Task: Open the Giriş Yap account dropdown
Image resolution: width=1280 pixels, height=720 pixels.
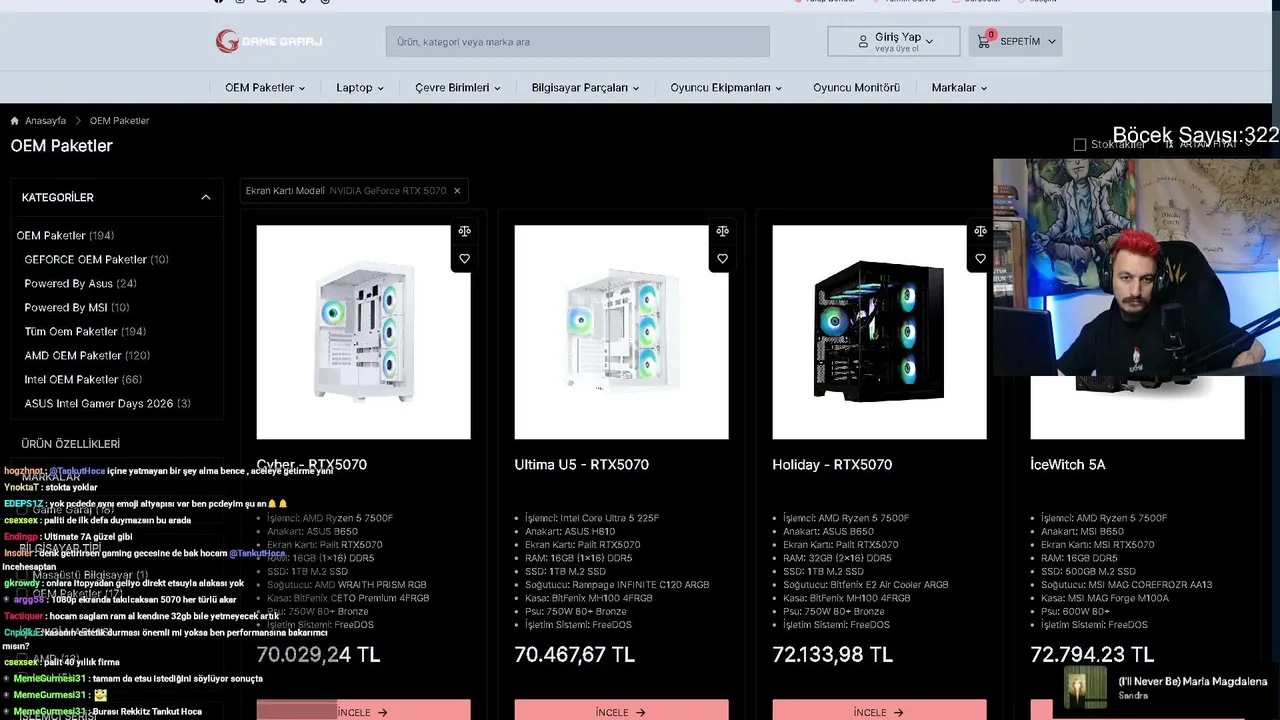Action: click(894, 41)
